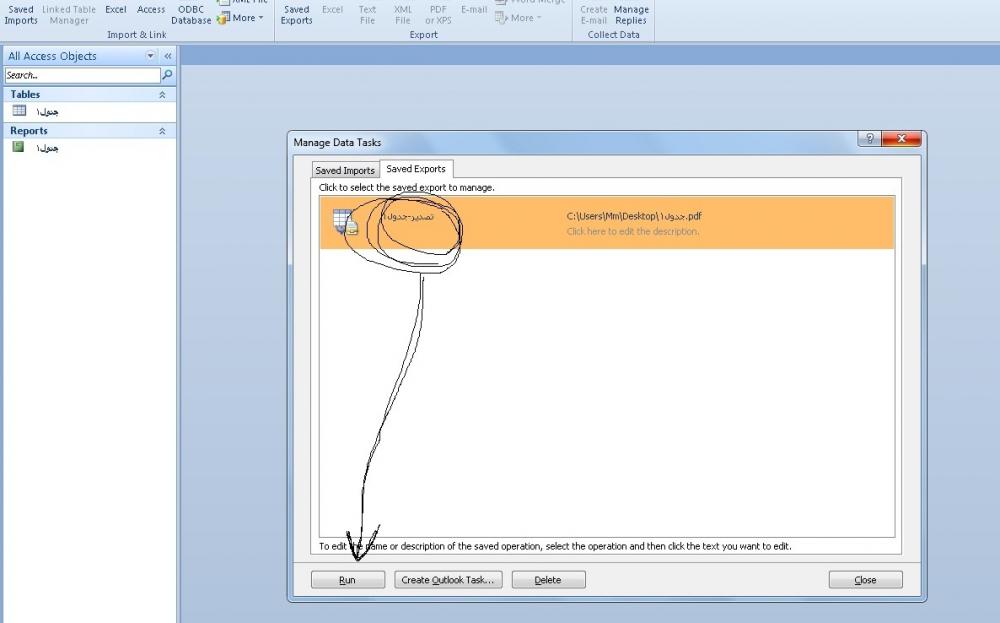Open Saved Exports in ribbon
The image size is (1000, 623).
pos(297,13)
